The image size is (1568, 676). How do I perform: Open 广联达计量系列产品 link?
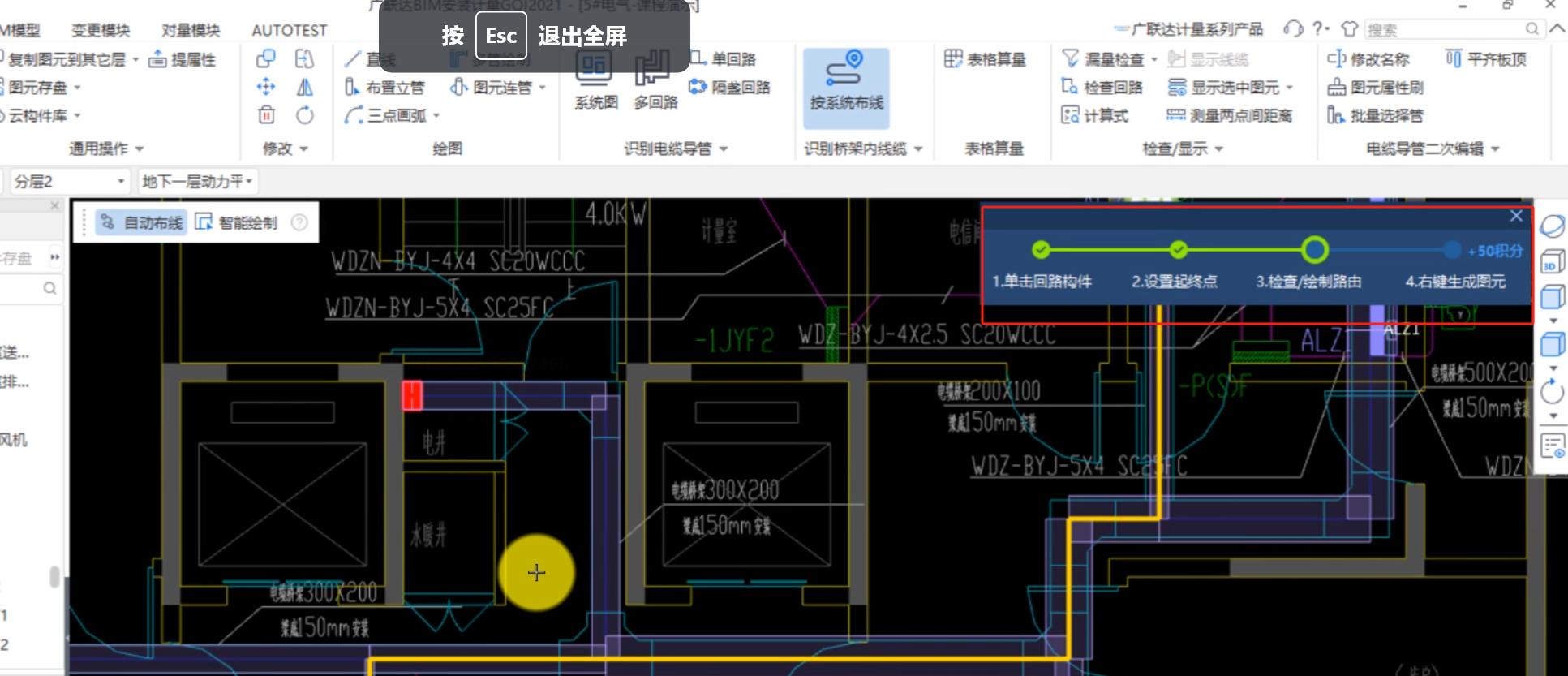(1190, 29)
